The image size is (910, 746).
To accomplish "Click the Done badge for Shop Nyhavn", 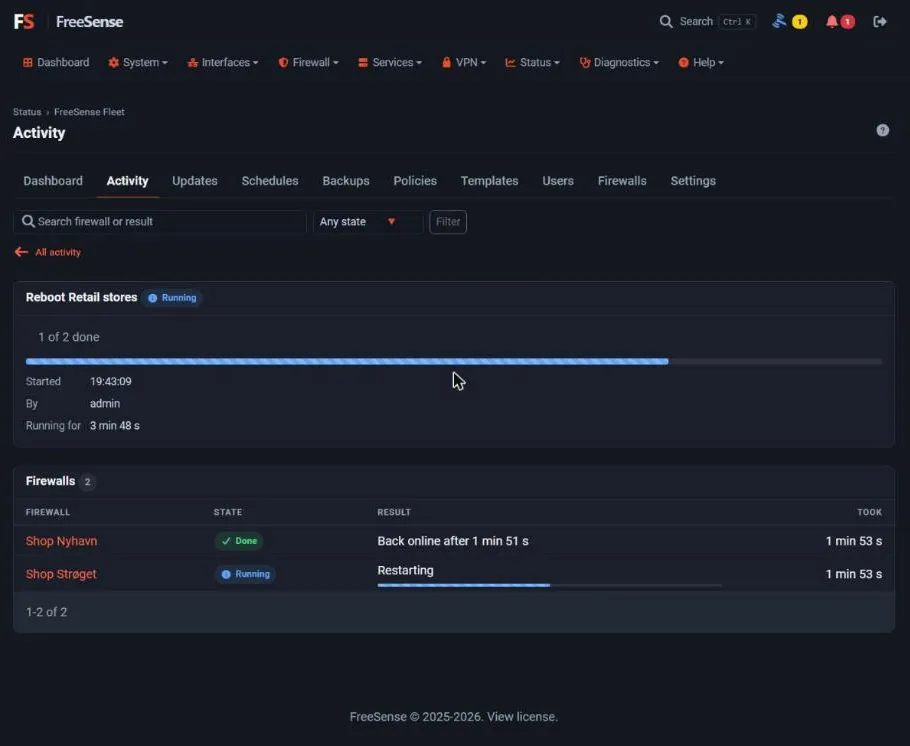I will [x=239, y=541].
